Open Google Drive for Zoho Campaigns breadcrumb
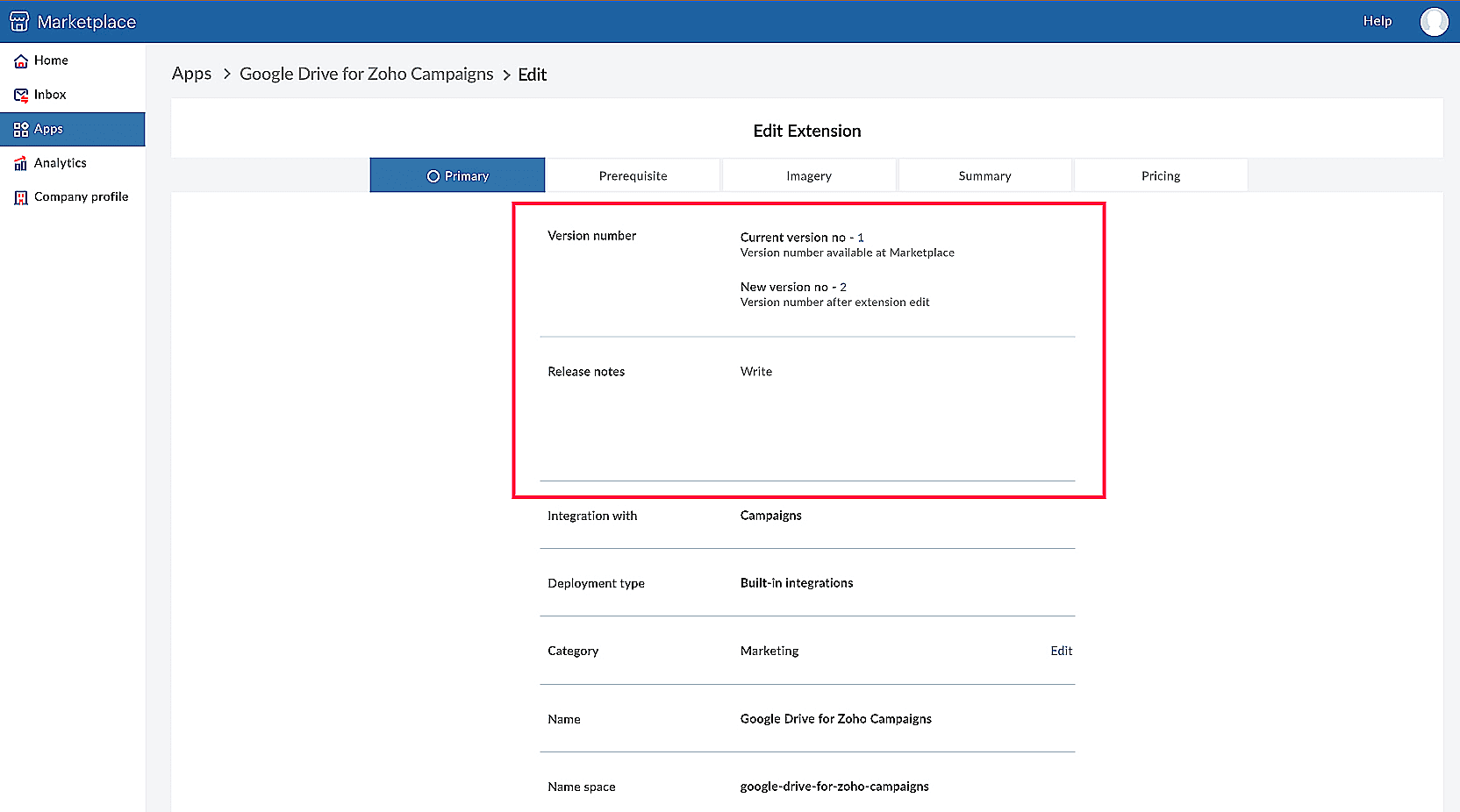The image size is (1460, 812). [366, 74]
